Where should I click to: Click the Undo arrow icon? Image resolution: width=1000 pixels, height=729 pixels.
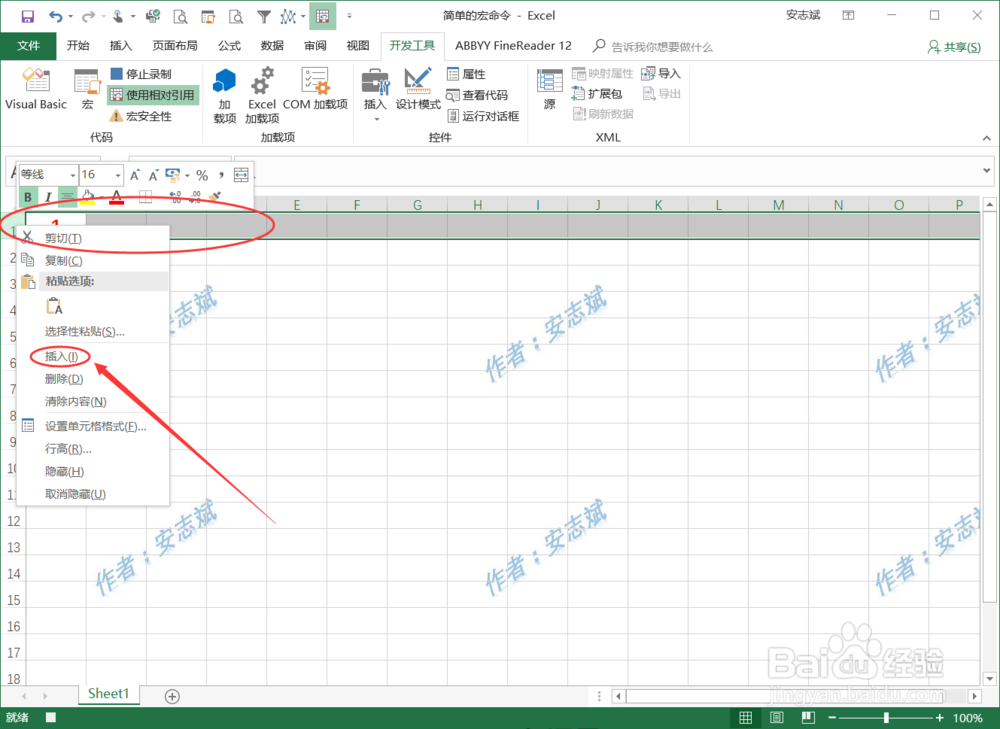click(x=56, y=17)
